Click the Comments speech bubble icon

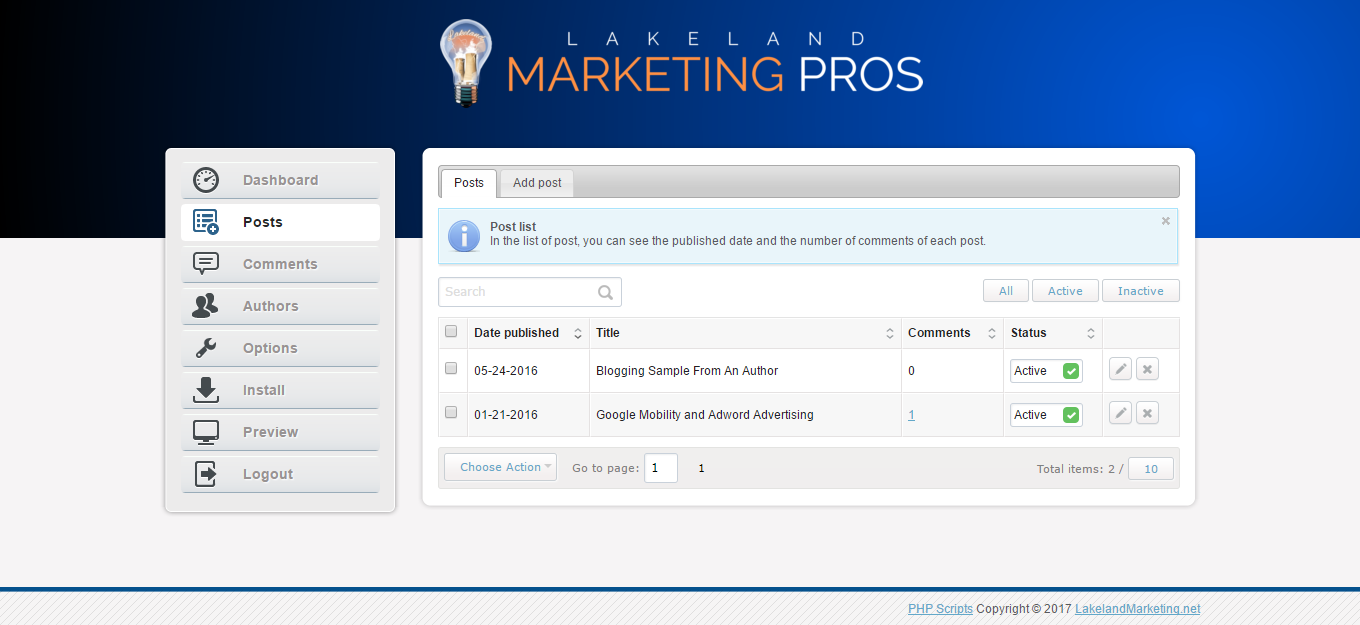[206, 264]
